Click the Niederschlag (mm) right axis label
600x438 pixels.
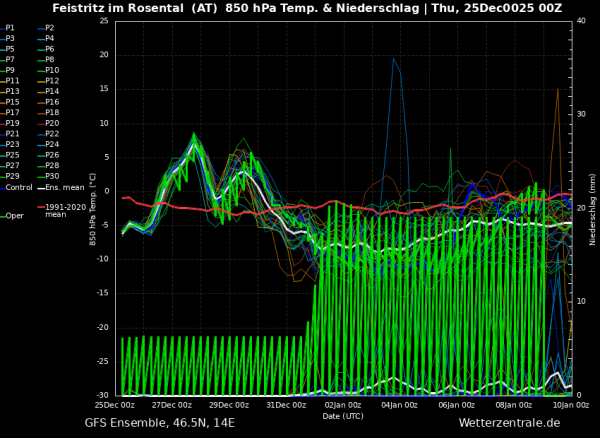pyautogui.click(x=593, y=208)
